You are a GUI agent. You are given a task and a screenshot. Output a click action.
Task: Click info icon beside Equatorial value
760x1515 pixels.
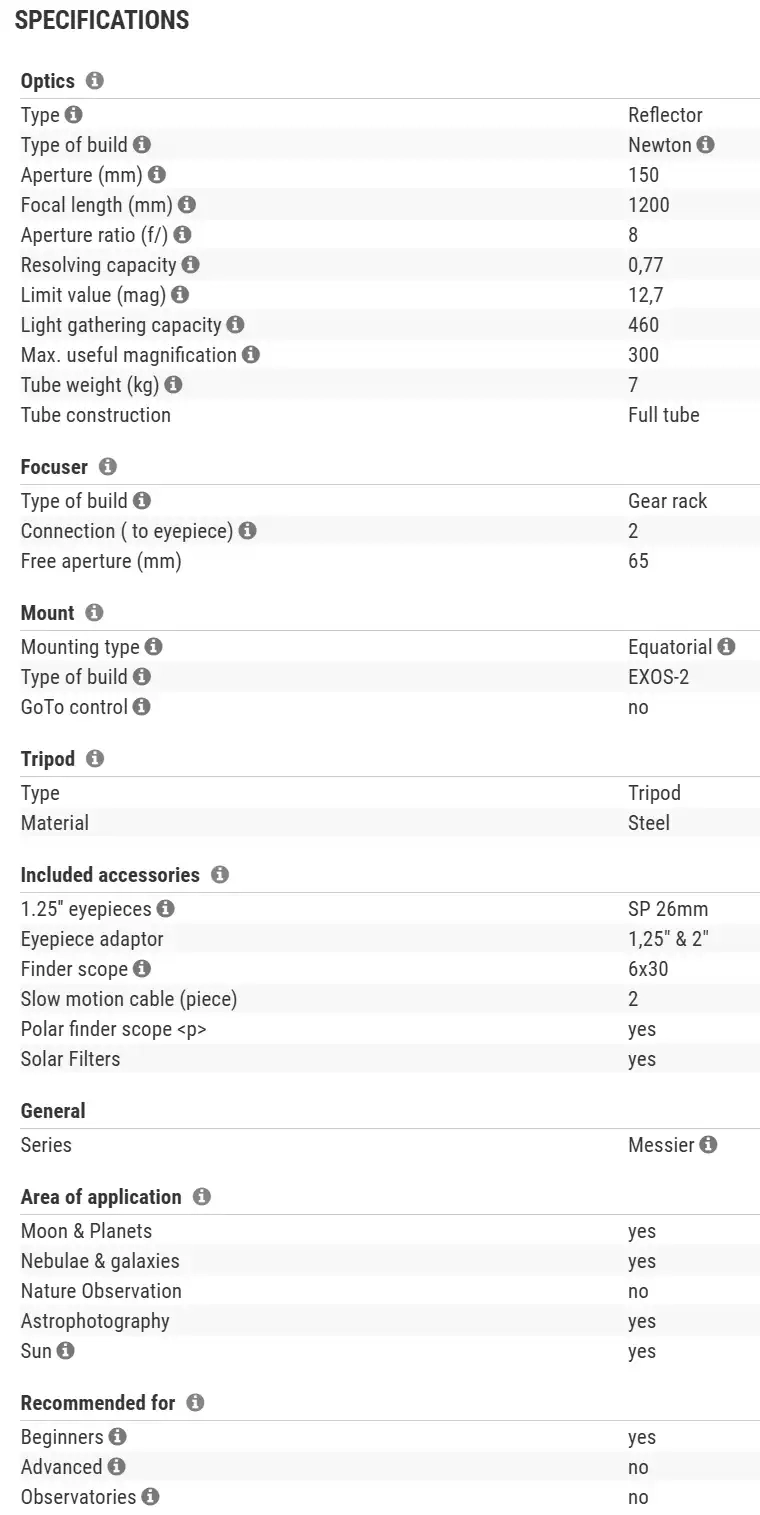pos(726,647)
